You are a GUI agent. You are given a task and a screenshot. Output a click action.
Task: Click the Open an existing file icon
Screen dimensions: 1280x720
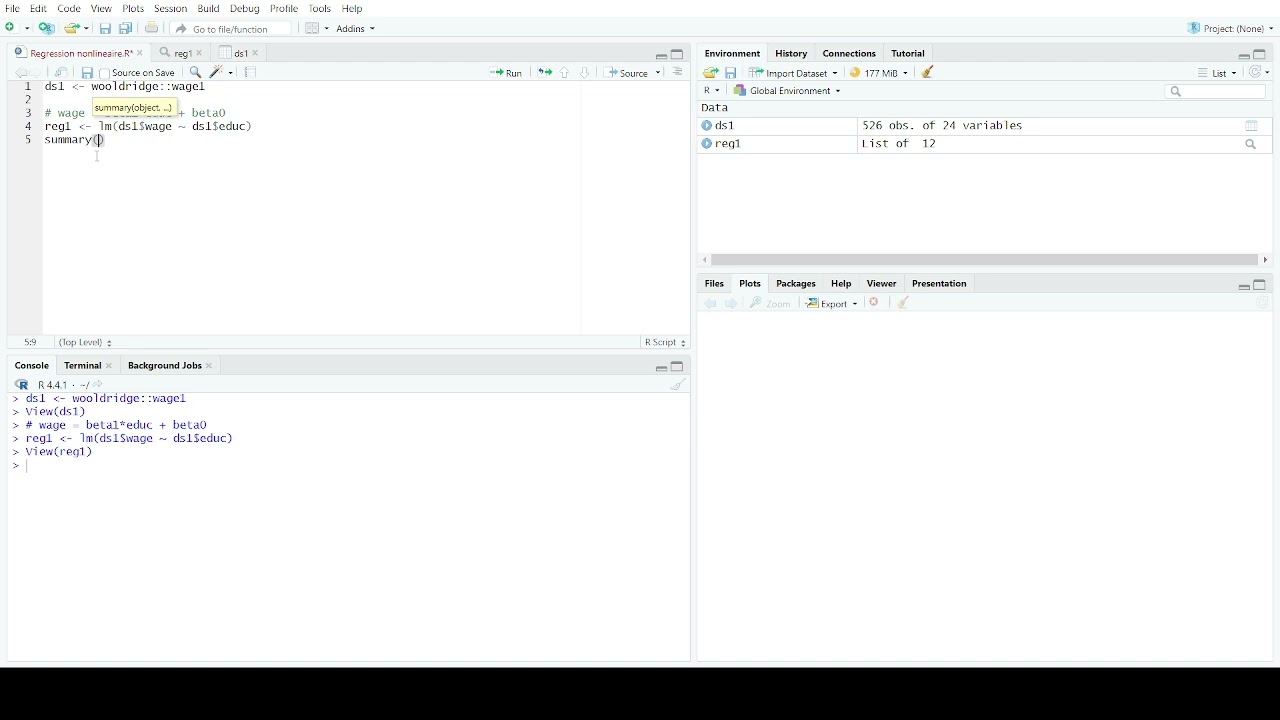[72, 28]
